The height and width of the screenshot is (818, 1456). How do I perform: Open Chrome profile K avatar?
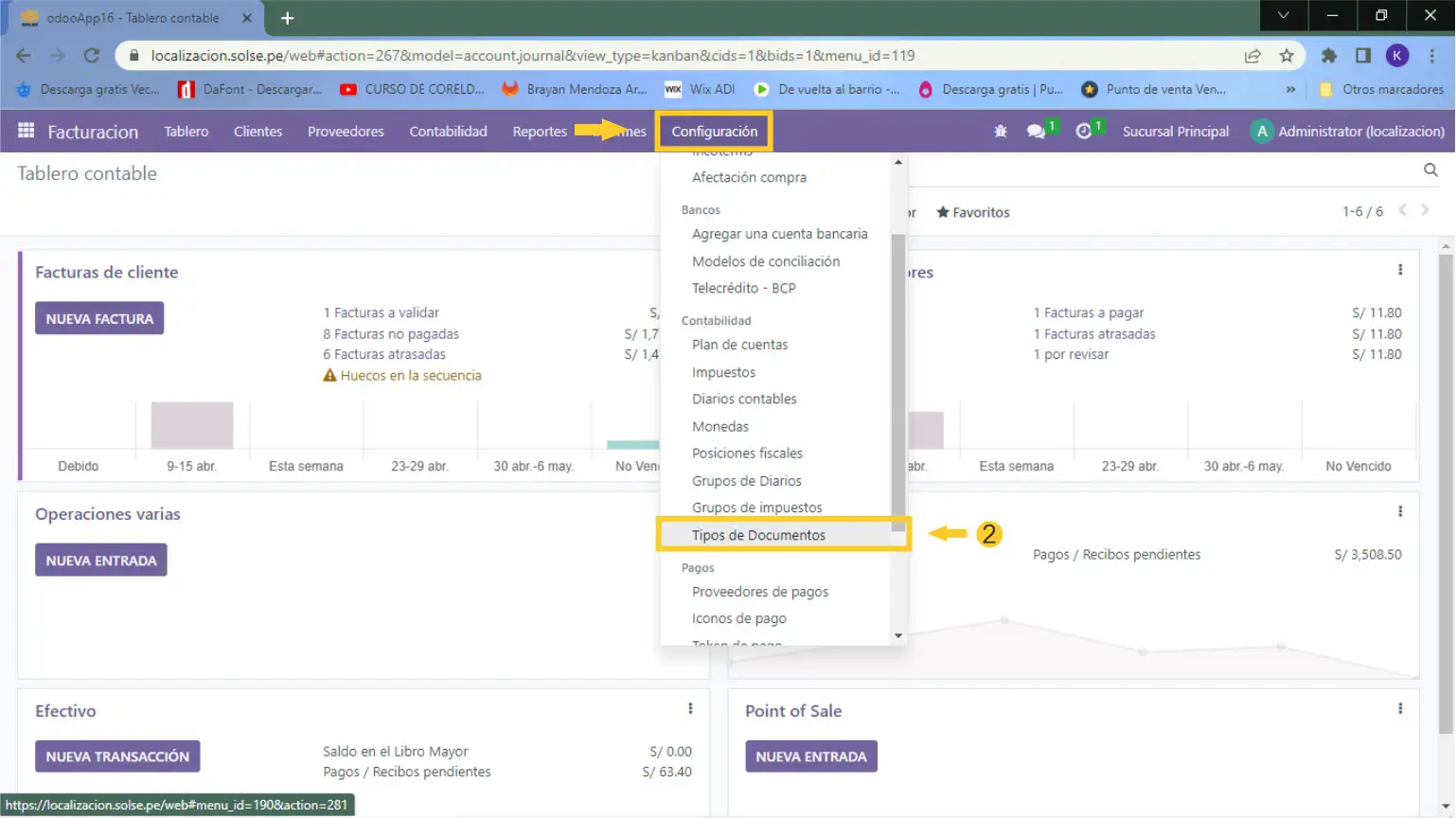[1397, 56]
